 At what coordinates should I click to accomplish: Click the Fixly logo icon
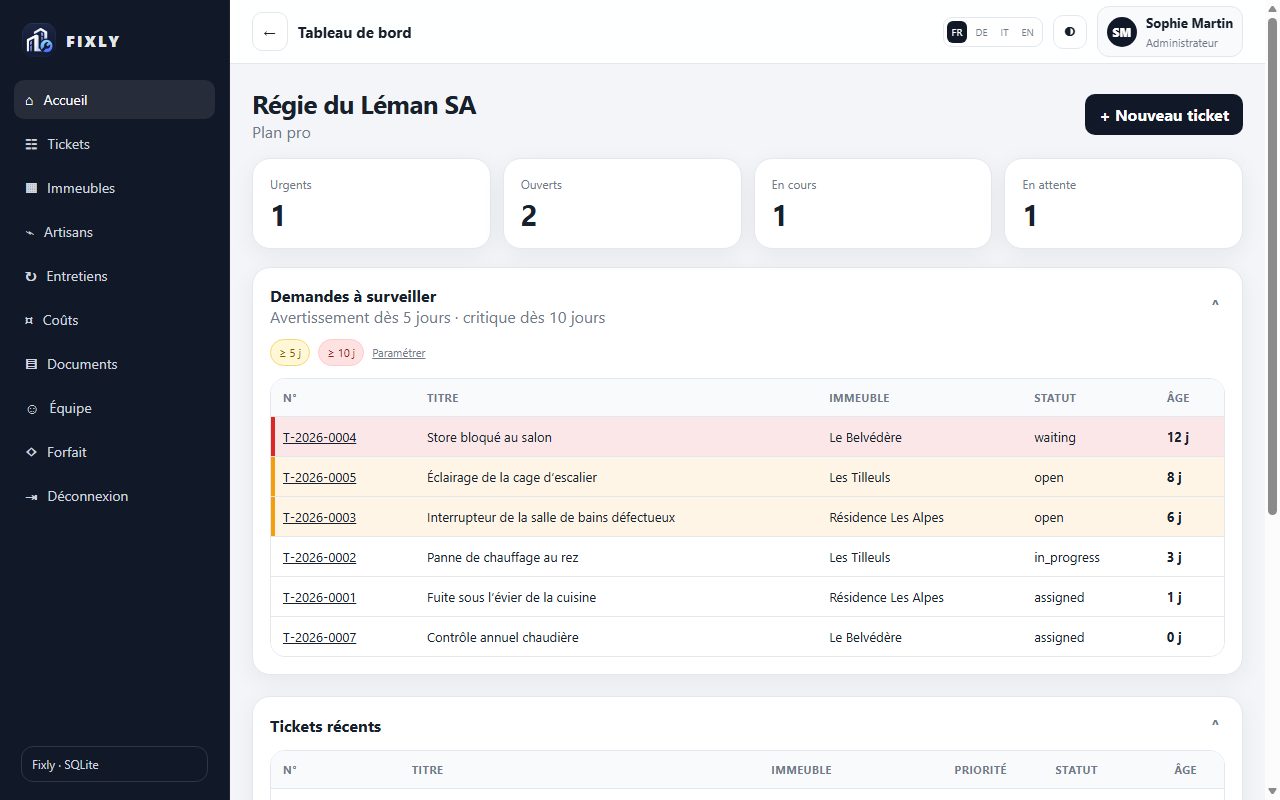(38, 40)
